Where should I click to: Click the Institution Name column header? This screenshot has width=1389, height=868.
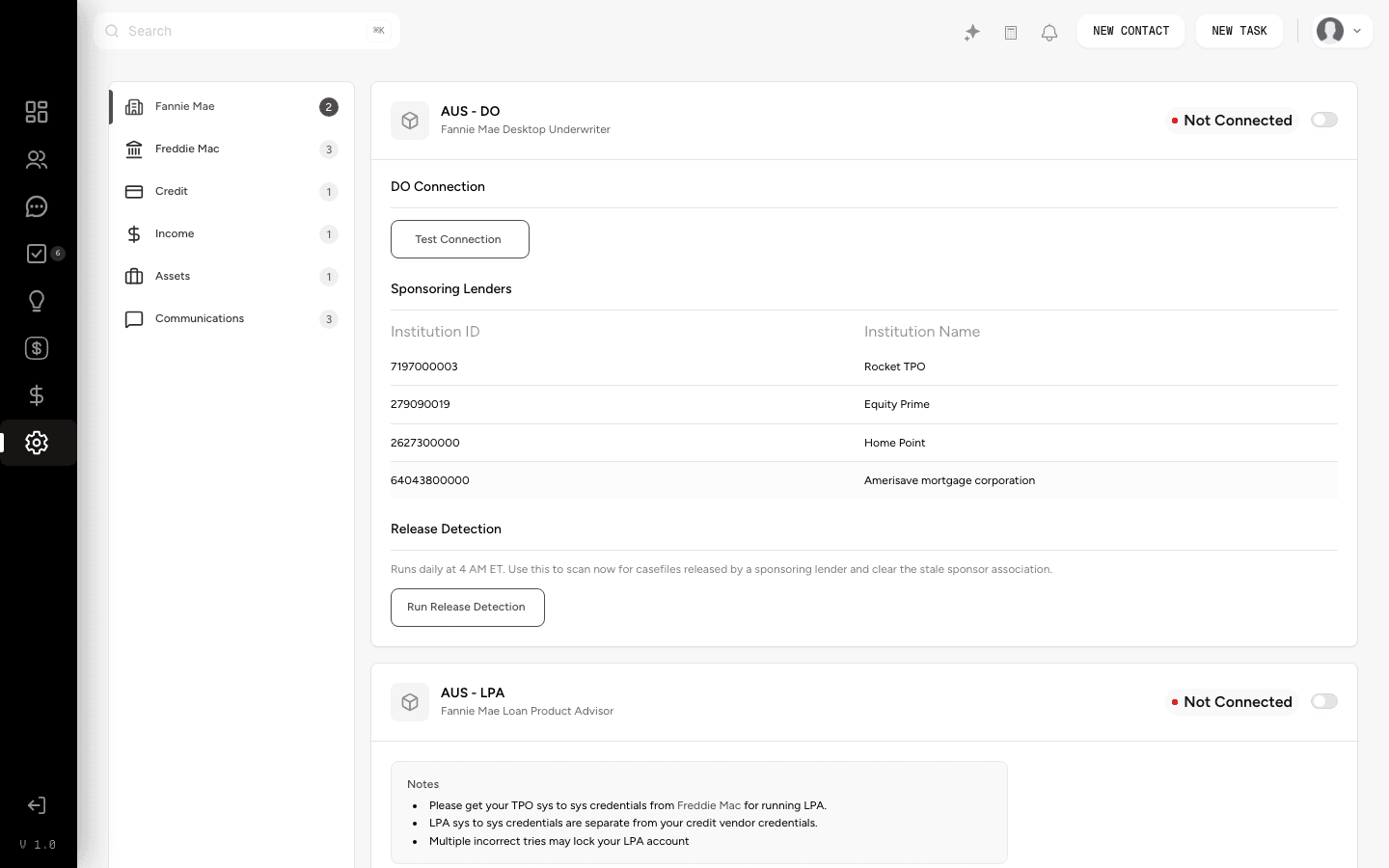[922, 332]
